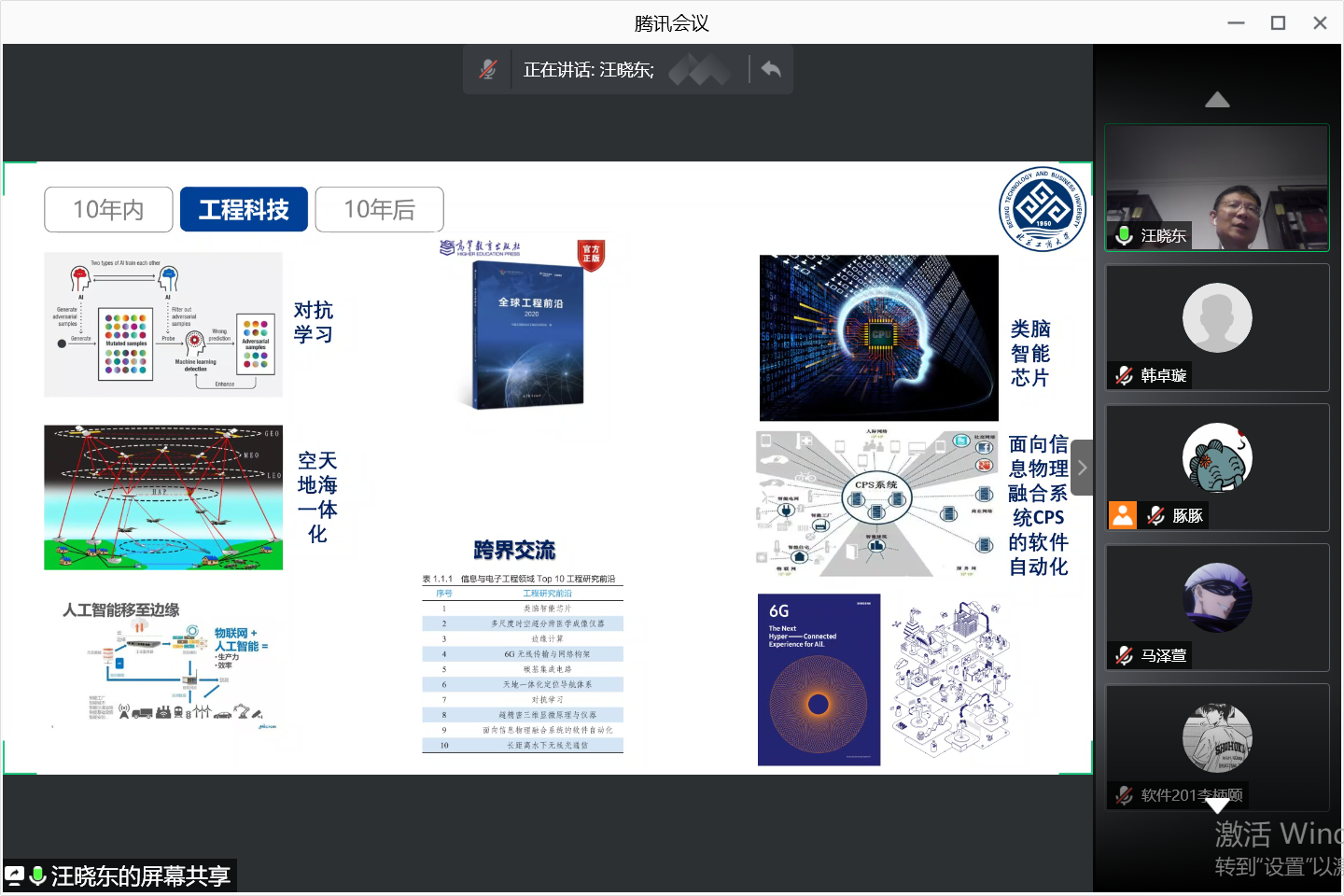Viewport: 1344px width, 896px height.
Task: Maximize the 腾讯会议 window
Action: (x=1278, y=23)
